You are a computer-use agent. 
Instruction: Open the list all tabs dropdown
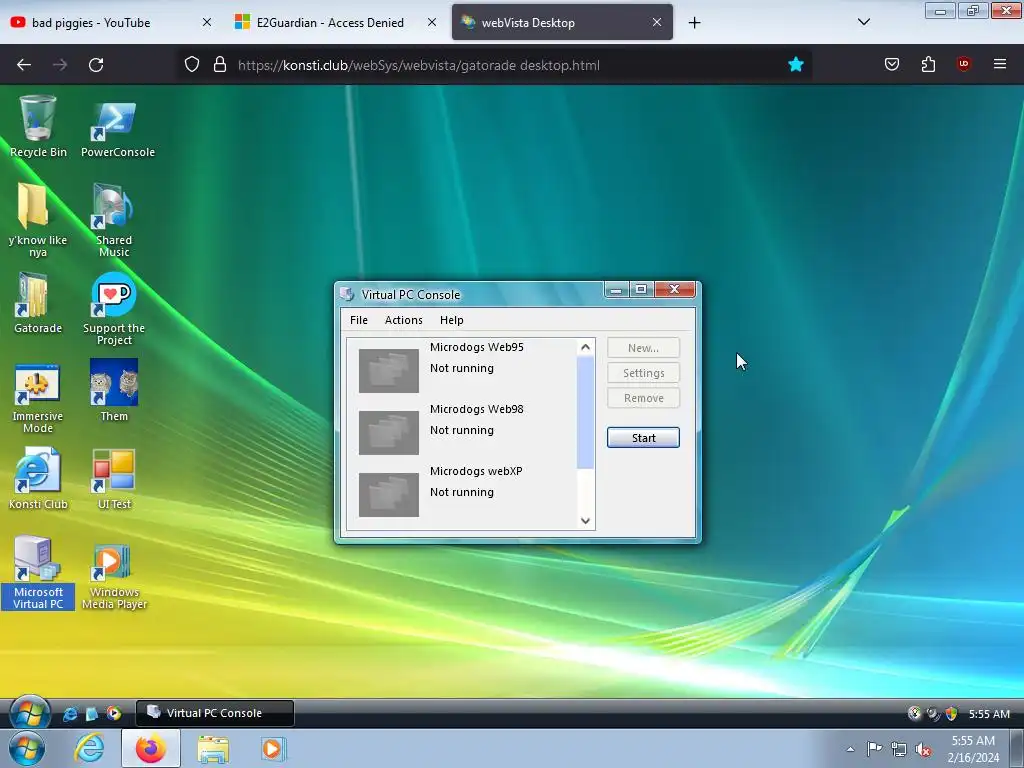864,22
